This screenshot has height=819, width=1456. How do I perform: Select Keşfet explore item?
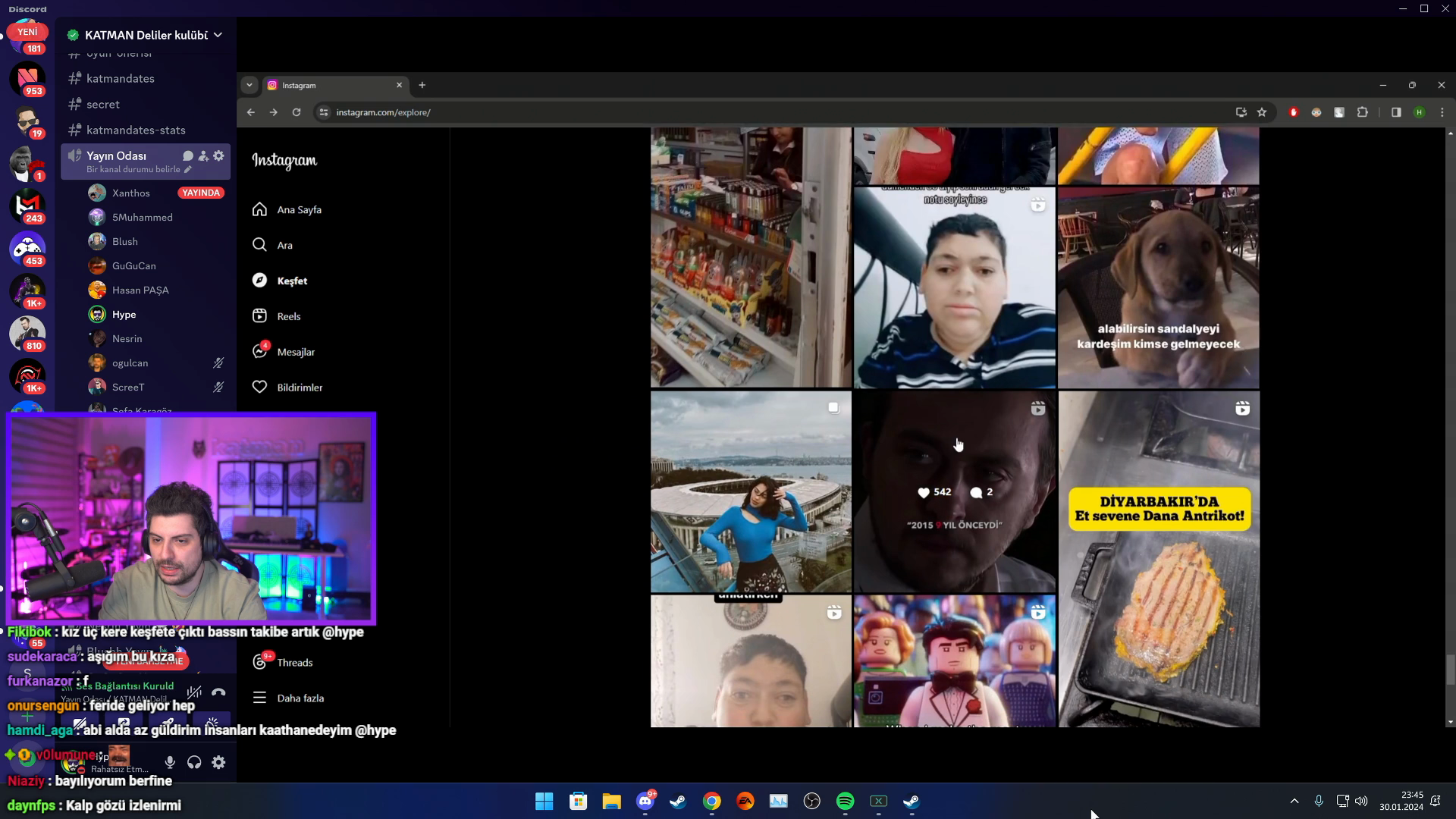(280, 281)
